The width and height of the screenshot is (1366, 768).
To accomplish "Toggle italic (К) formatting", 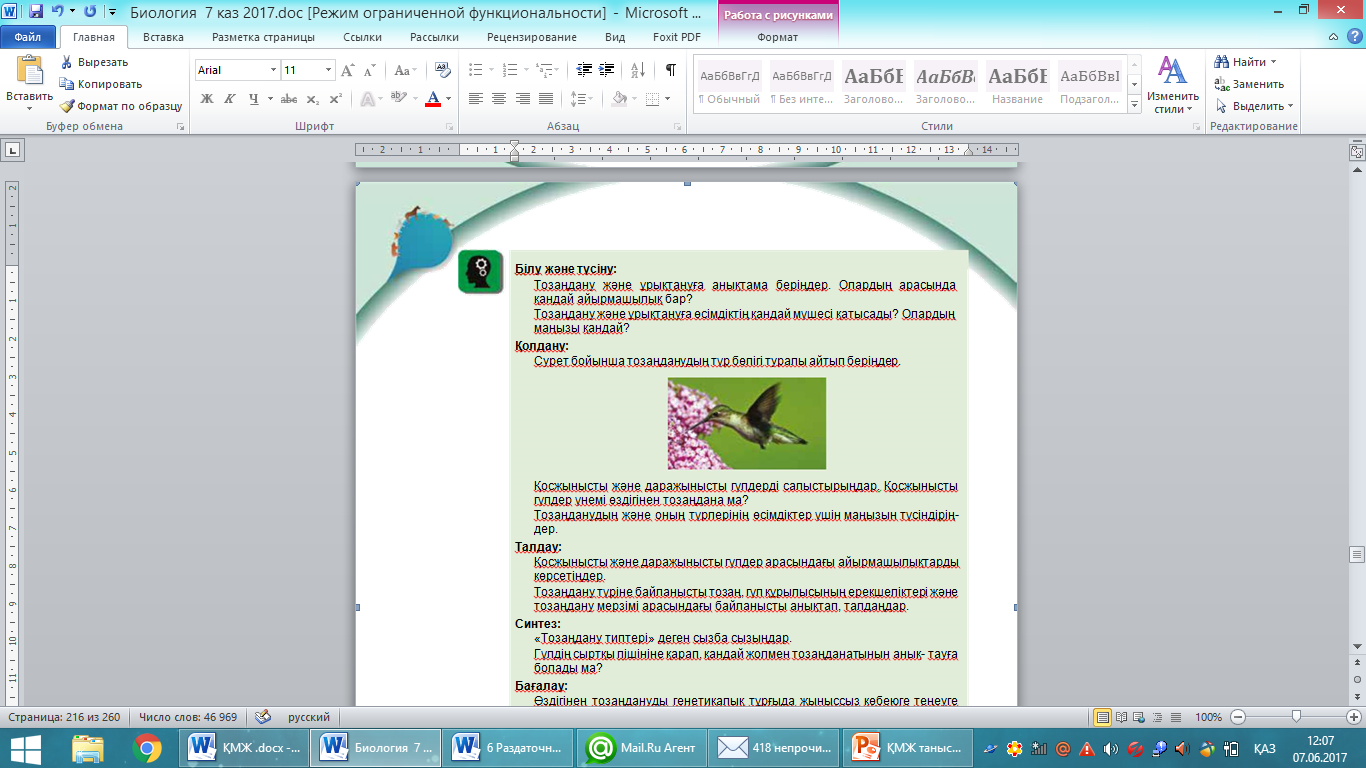I will tap(229, 99).
